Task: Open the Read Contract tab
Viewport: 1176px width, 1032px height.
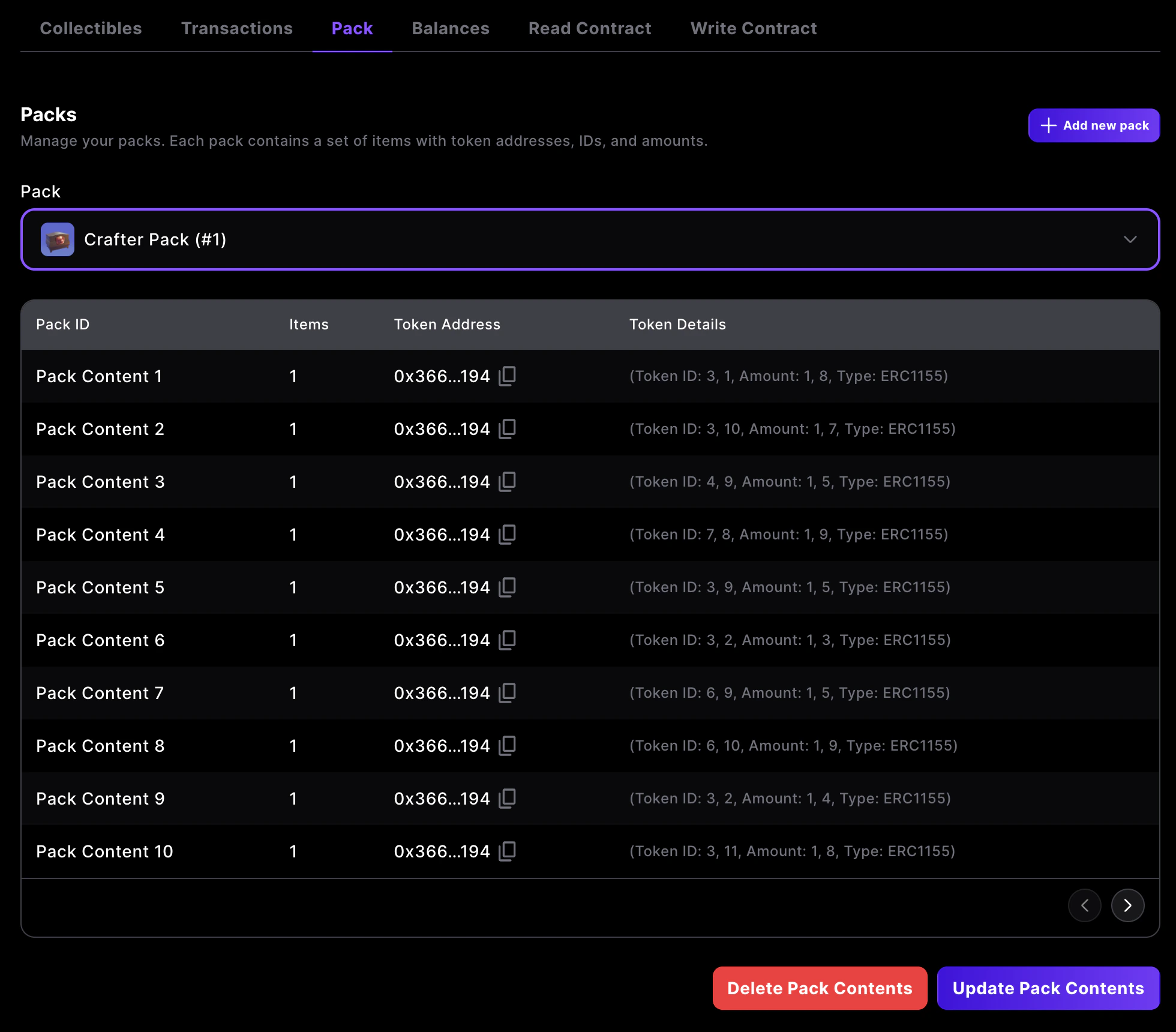Action: (x=589, y=28)
